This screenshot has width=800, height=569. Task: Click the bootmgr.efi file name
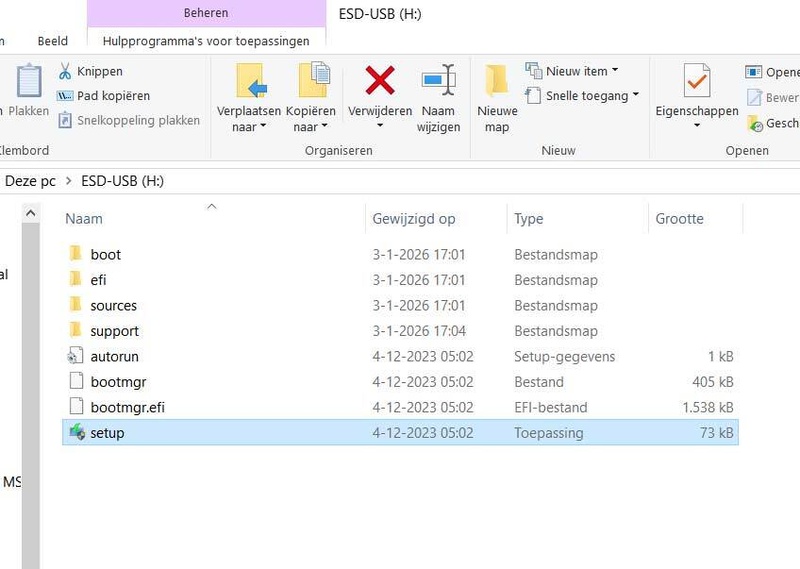pos(128,407)
